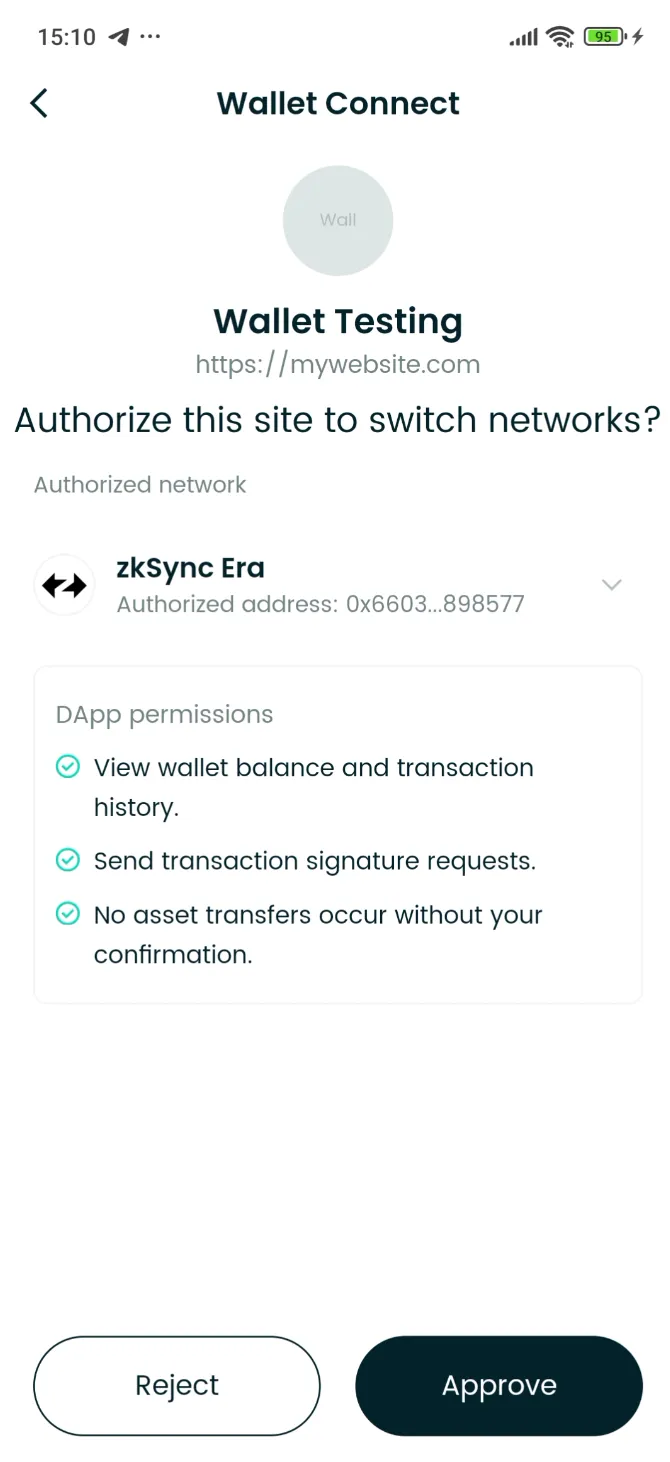Reject the network switch request
This screenshot has width=670, height=1462.
pos(177,1385)
